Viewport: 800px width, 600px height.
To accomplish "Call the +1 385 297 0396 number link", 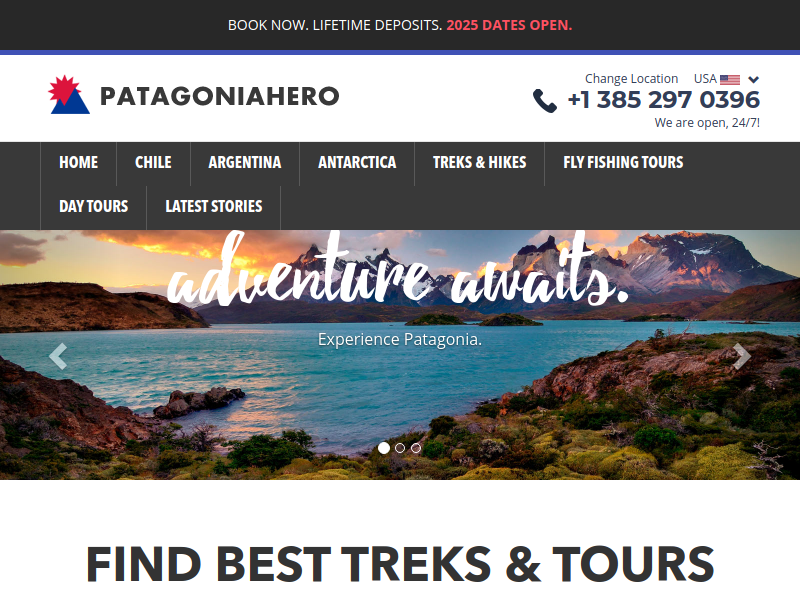I will point(664,99).
